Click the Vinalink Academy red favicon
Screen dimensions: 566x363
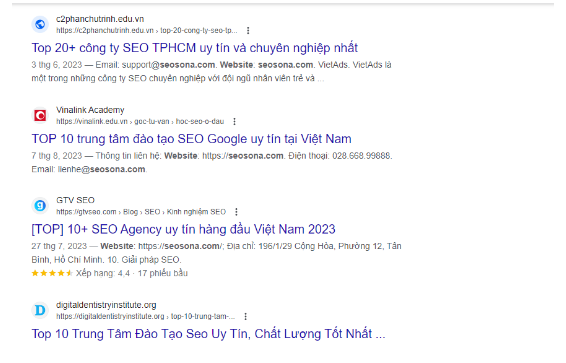tap(40, 115)
